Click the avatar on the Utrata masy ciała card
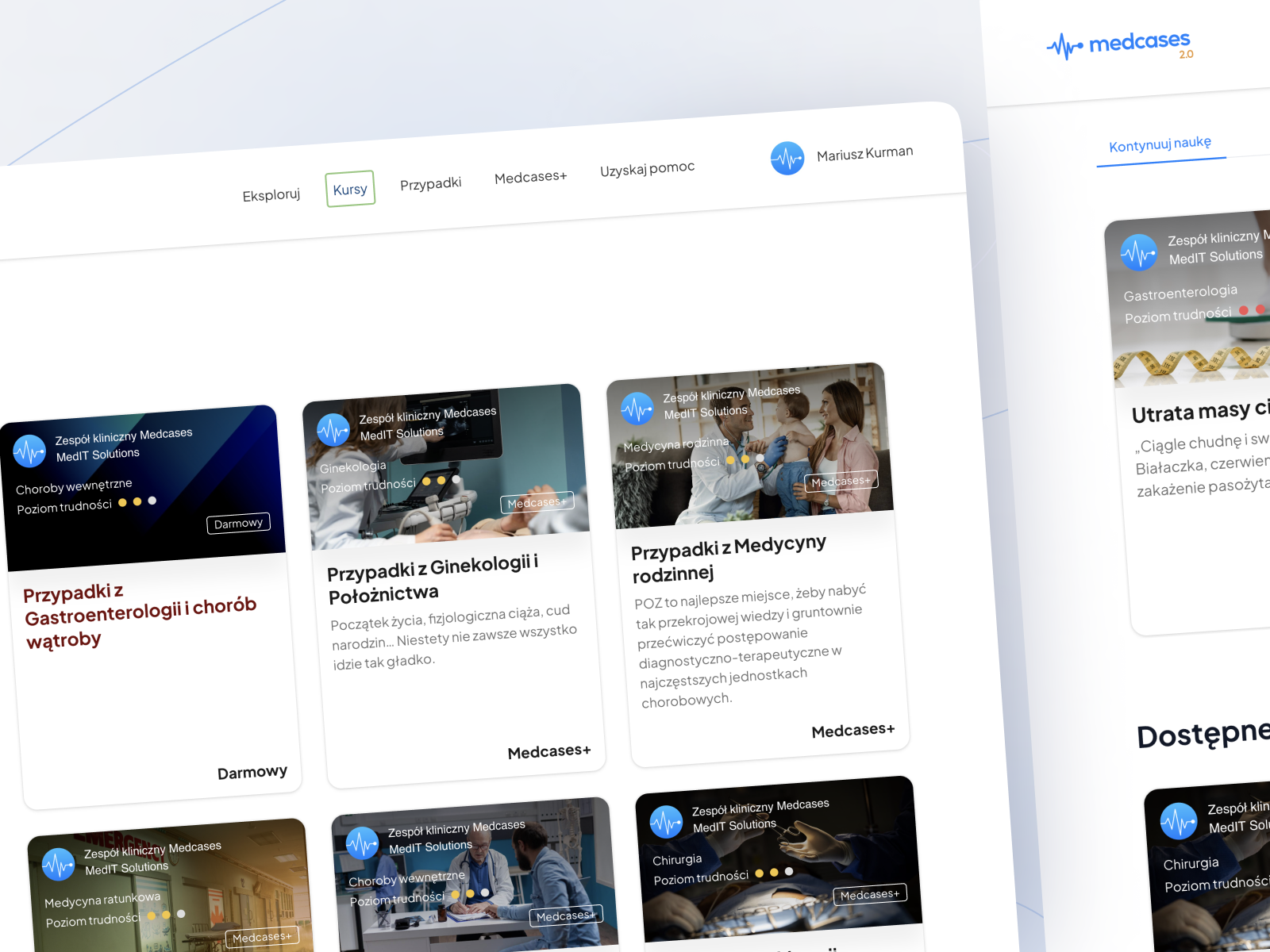Viewport: 1270px width, 952px height. pyautogui.click(x=1138, y=252)
